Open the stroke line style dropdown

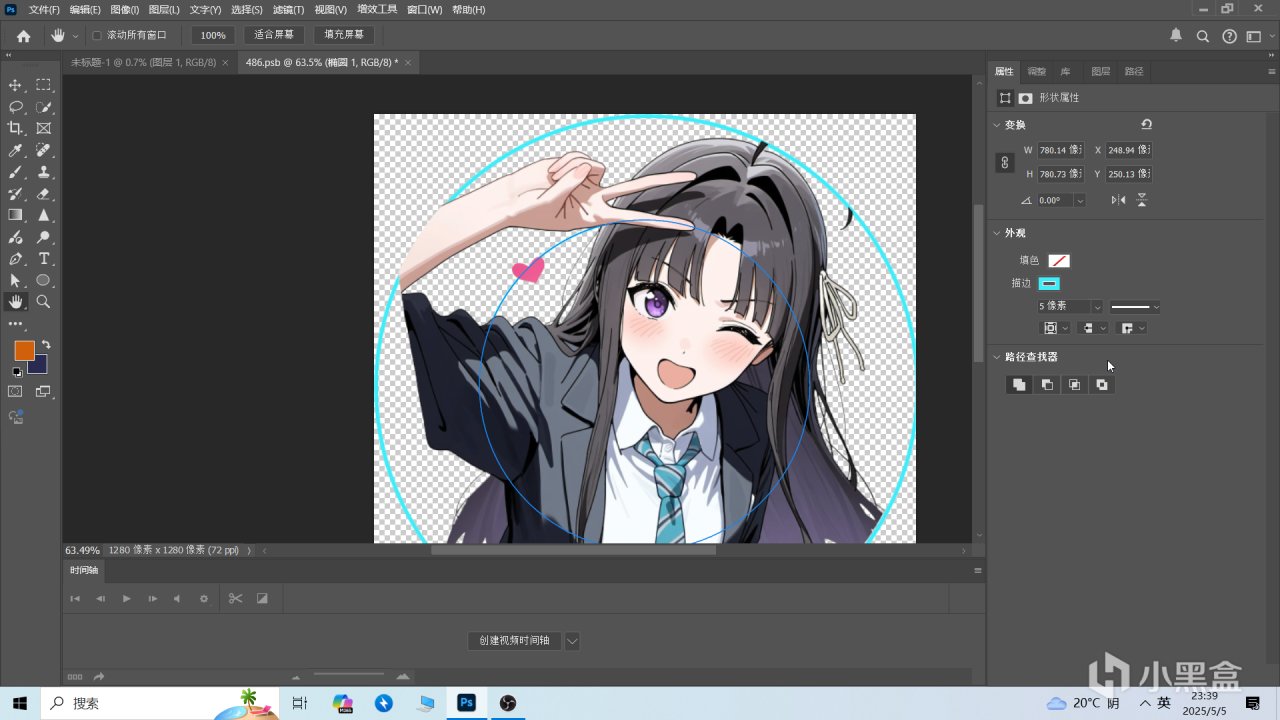click(x=1135, y=307)
